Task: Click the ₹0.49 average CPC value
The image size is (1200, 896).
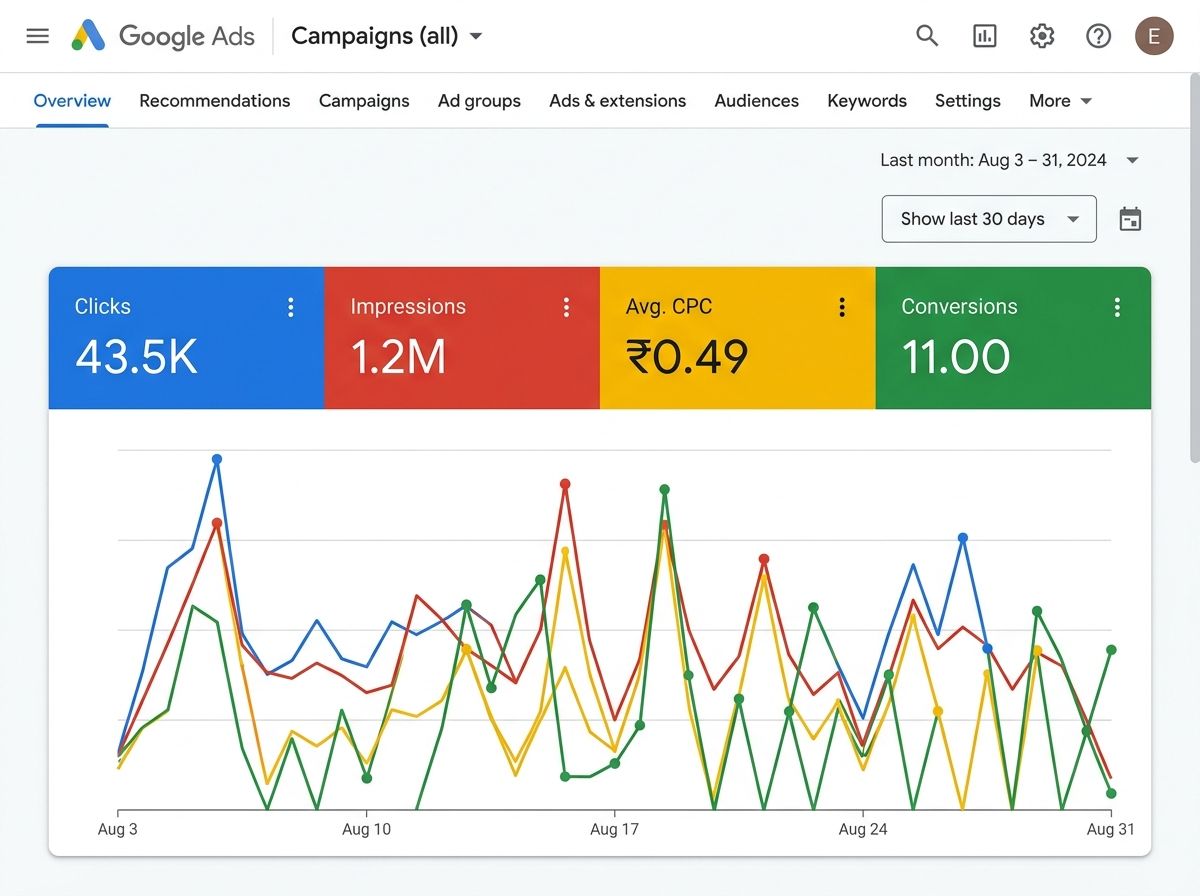Action: [x=687, y=357]
